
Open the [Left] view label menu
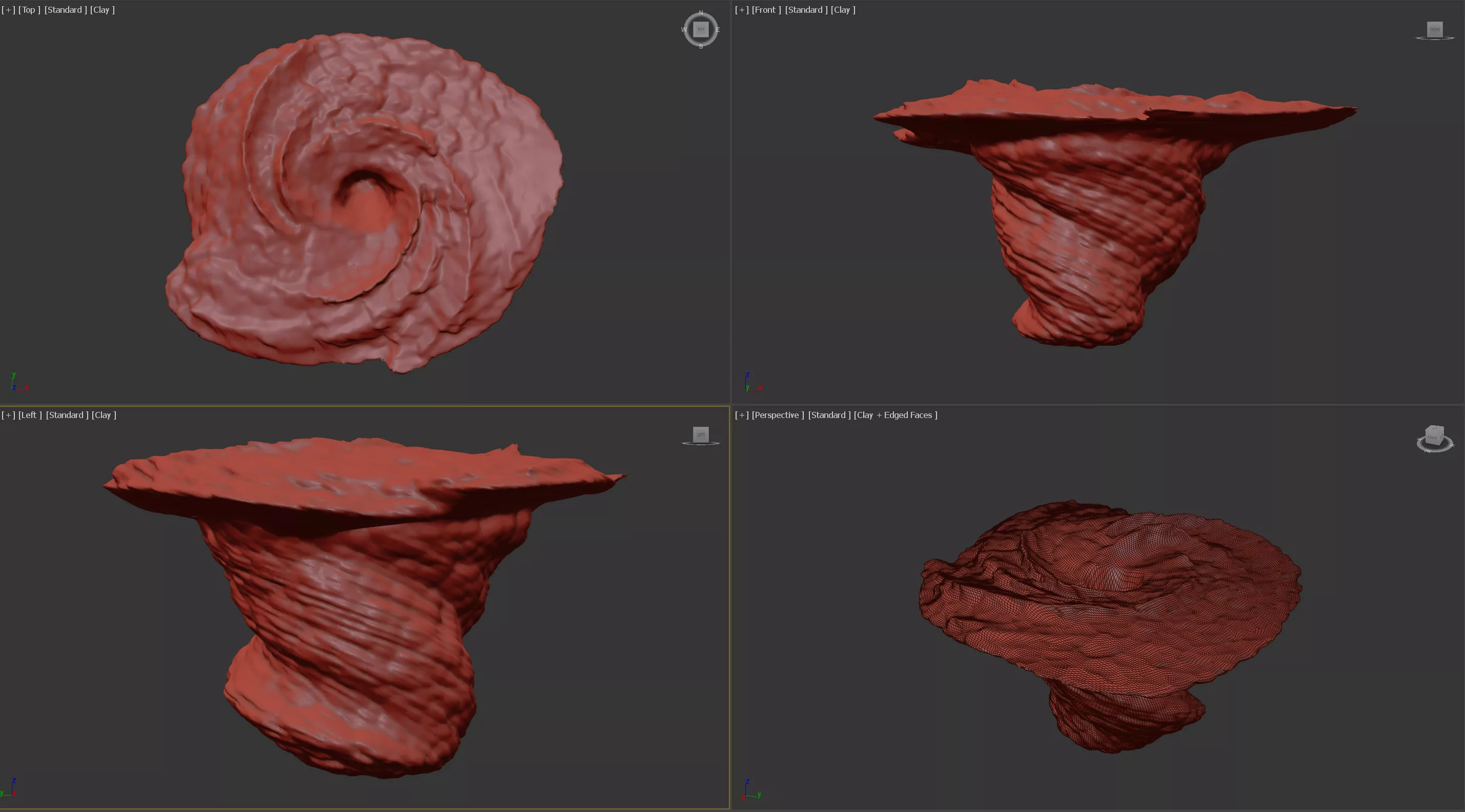coord(30,415)
